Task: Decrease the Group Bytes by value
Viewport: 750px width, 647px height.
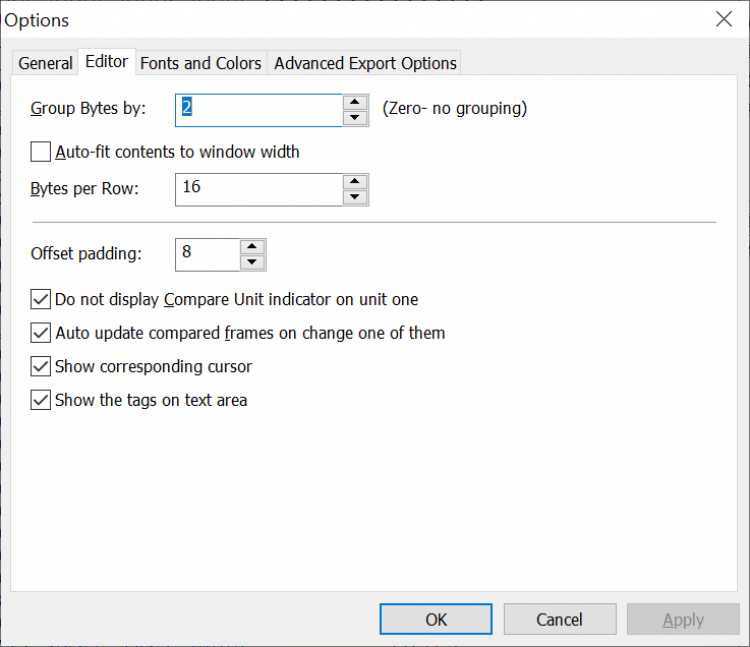Action: coord(355,118)
